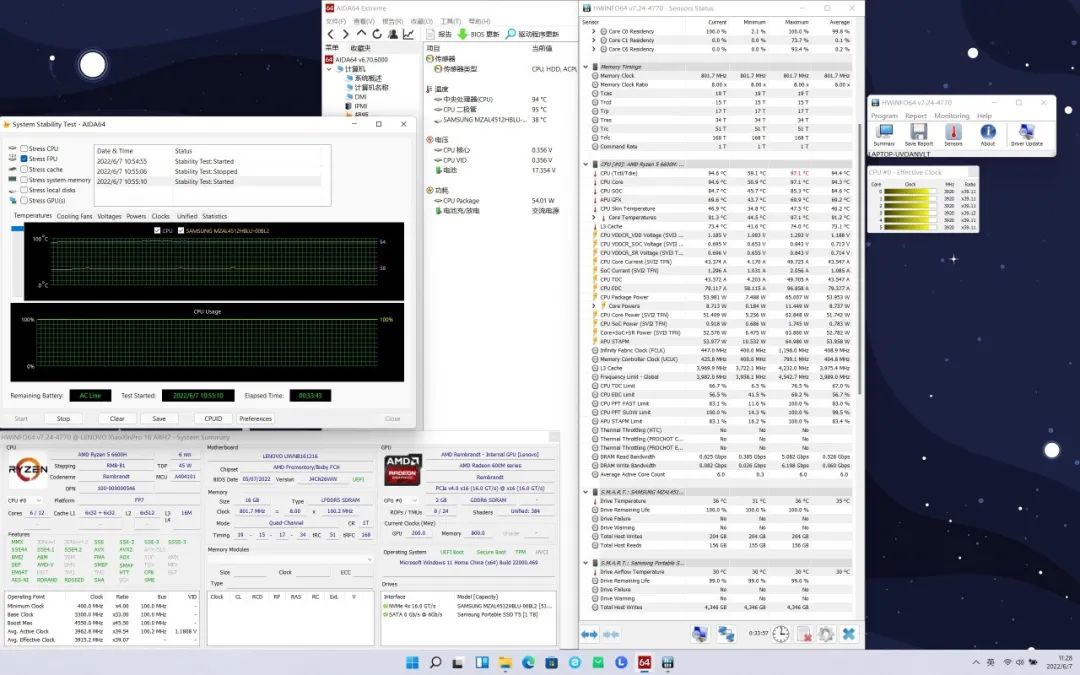Click the refresh icon in AIDA64 toolbar
The height and width of the screenshot is (675, 1080).
click(377, 34)
